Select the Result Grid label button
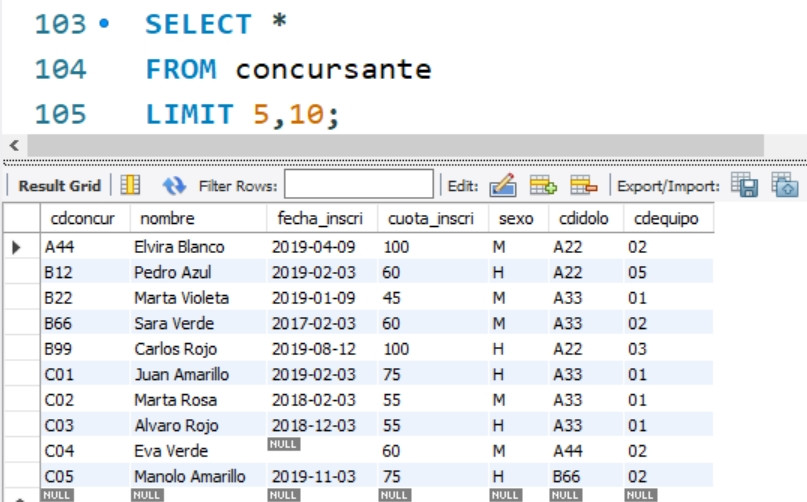The height and width of the screenshot is (502, 807). [x=60, y=186]
